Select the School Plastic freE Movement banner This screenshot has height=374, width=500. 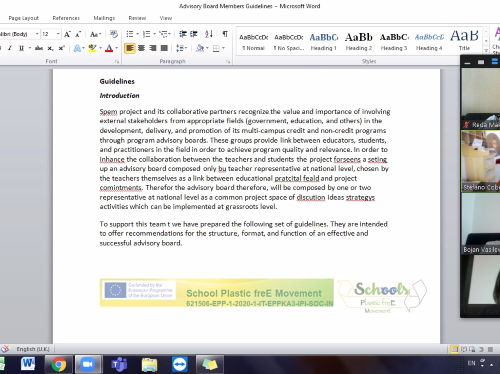point(217,293)
